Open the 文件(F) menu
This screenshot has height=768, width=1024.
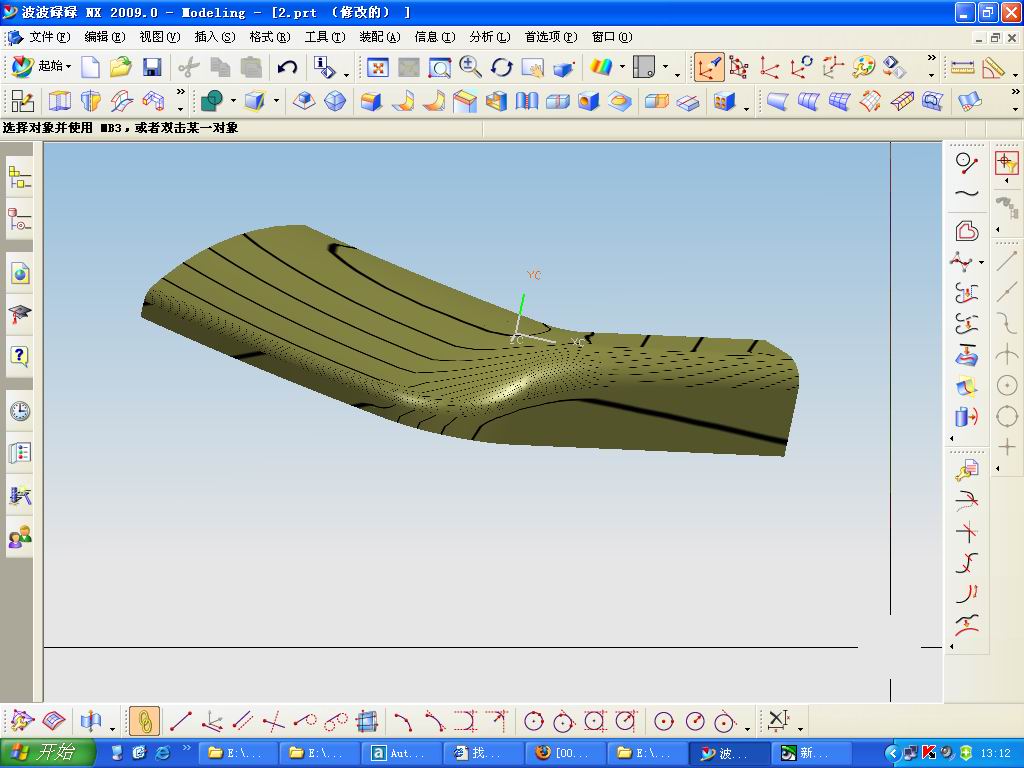(x=49, y=37)
